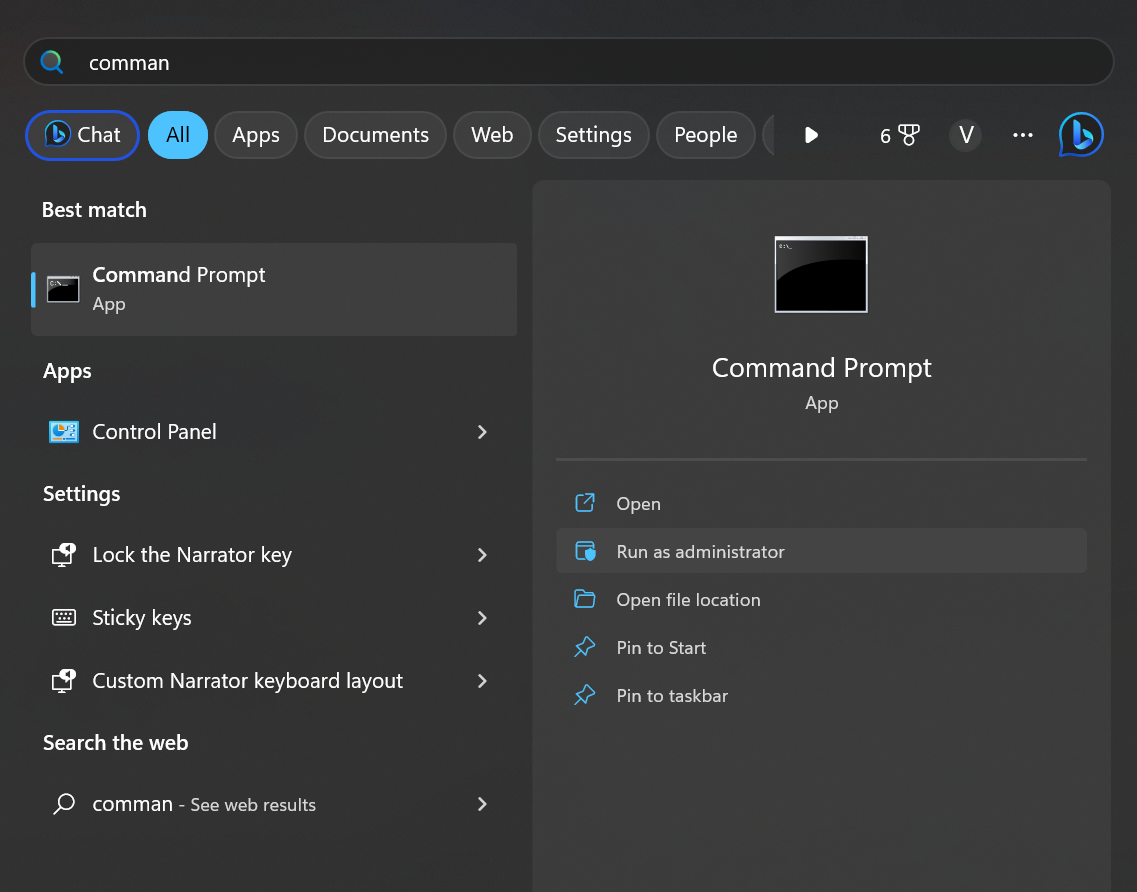Screen dimensions: 1137x892
Task: Open the three-dots more options menu
Action: [1022, 135]
